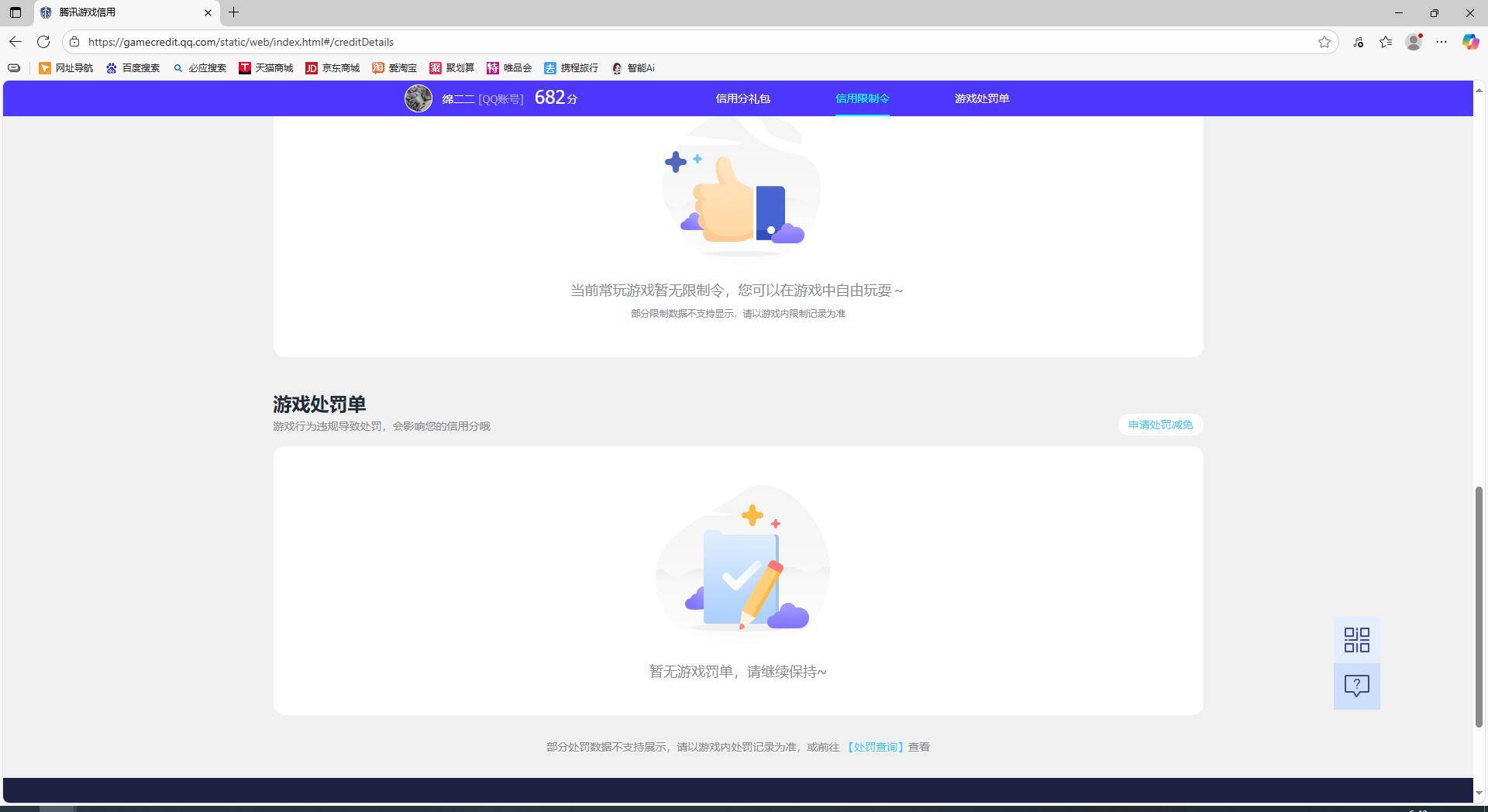
Task: Open the feedback/help icon on the right side
Action: tap(1356, 686)
